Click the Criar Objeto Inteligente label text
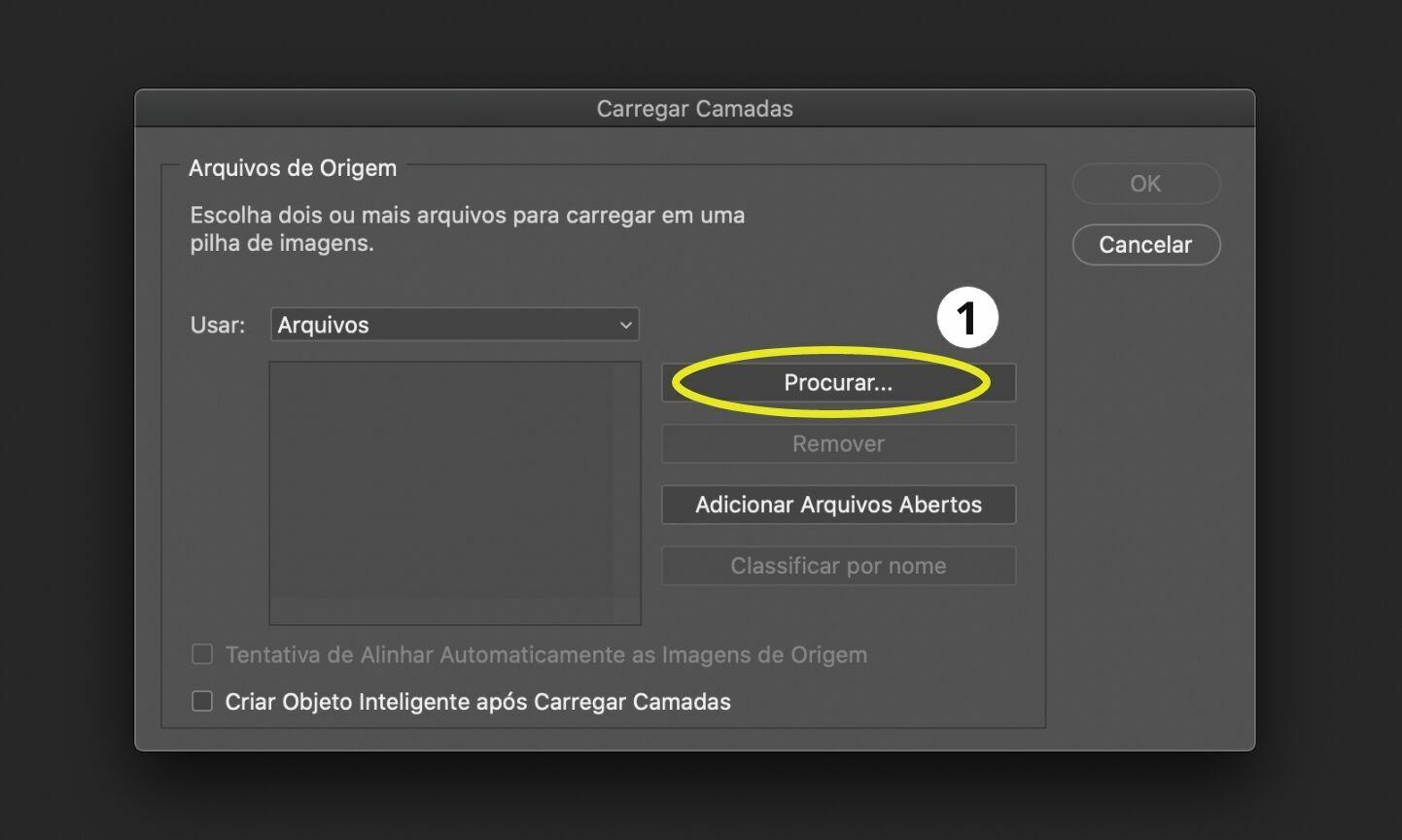 [477, 702]
